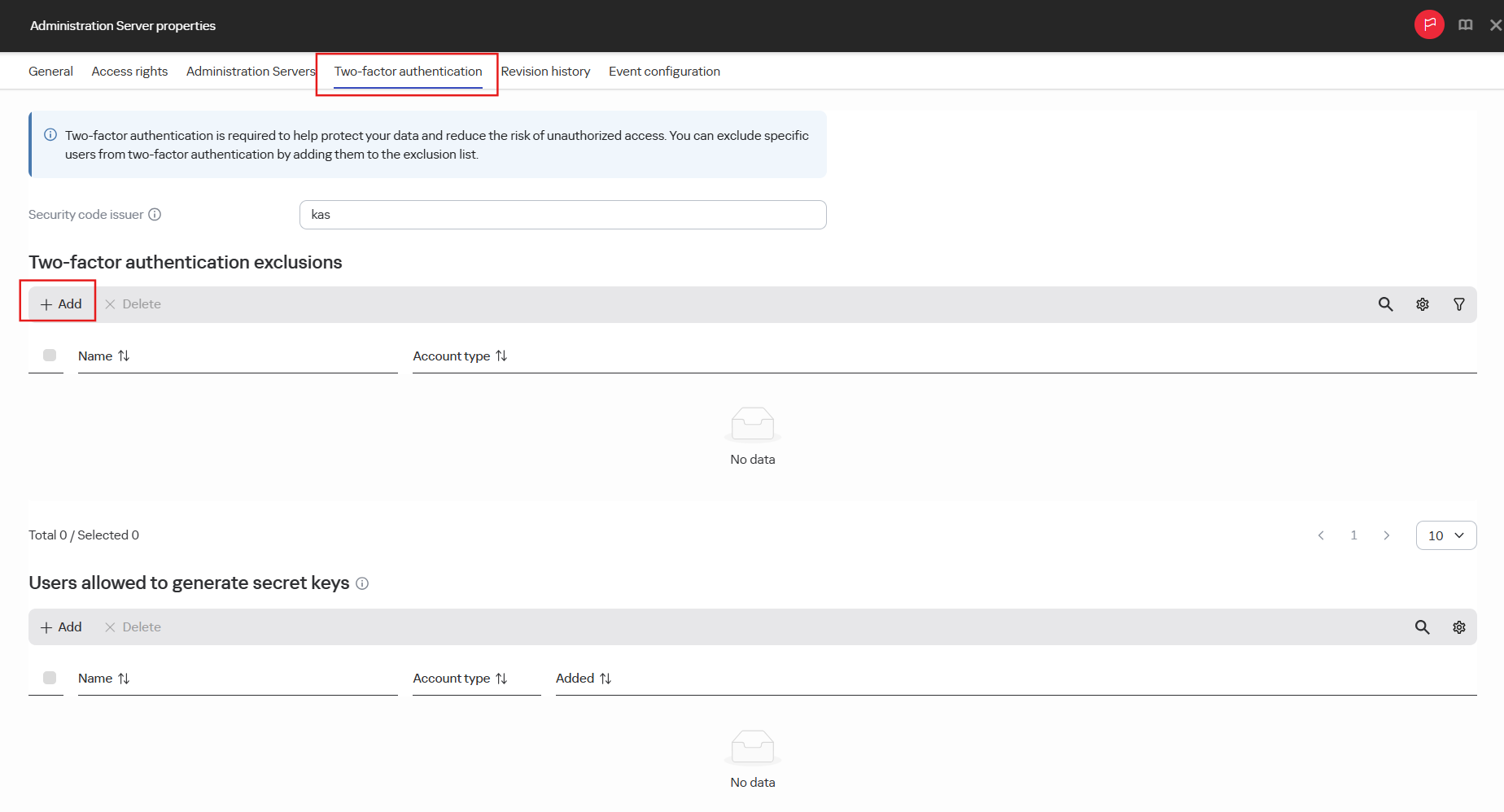Image resolution: width=1504 pixels, height=812 pixels.
Task: Select all rows in secret keys table
Action: coord(50,678)
